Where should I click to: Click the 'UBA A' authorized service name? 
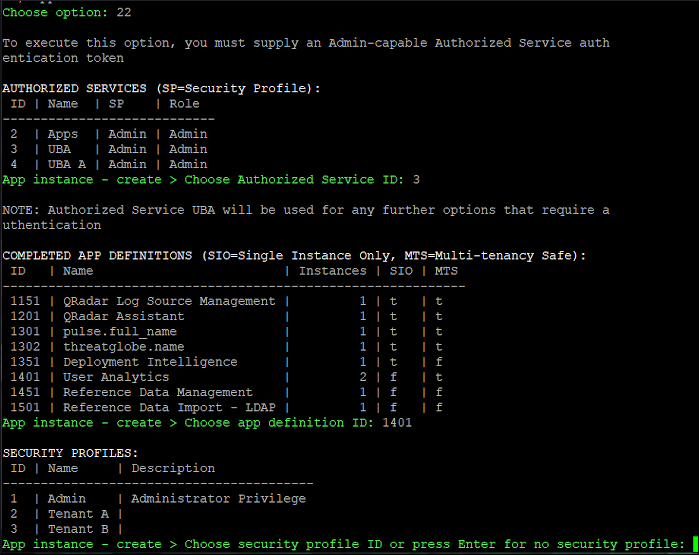pyautogui.click(x=67, y=164)
